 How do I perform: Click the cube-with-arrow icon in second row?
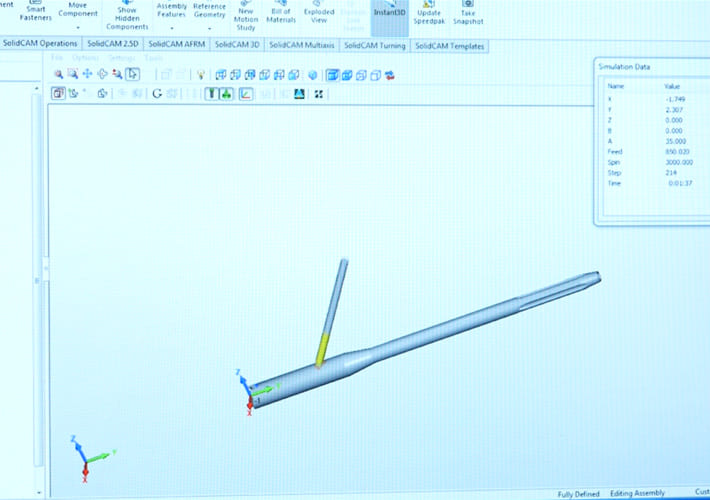[103, 93]
